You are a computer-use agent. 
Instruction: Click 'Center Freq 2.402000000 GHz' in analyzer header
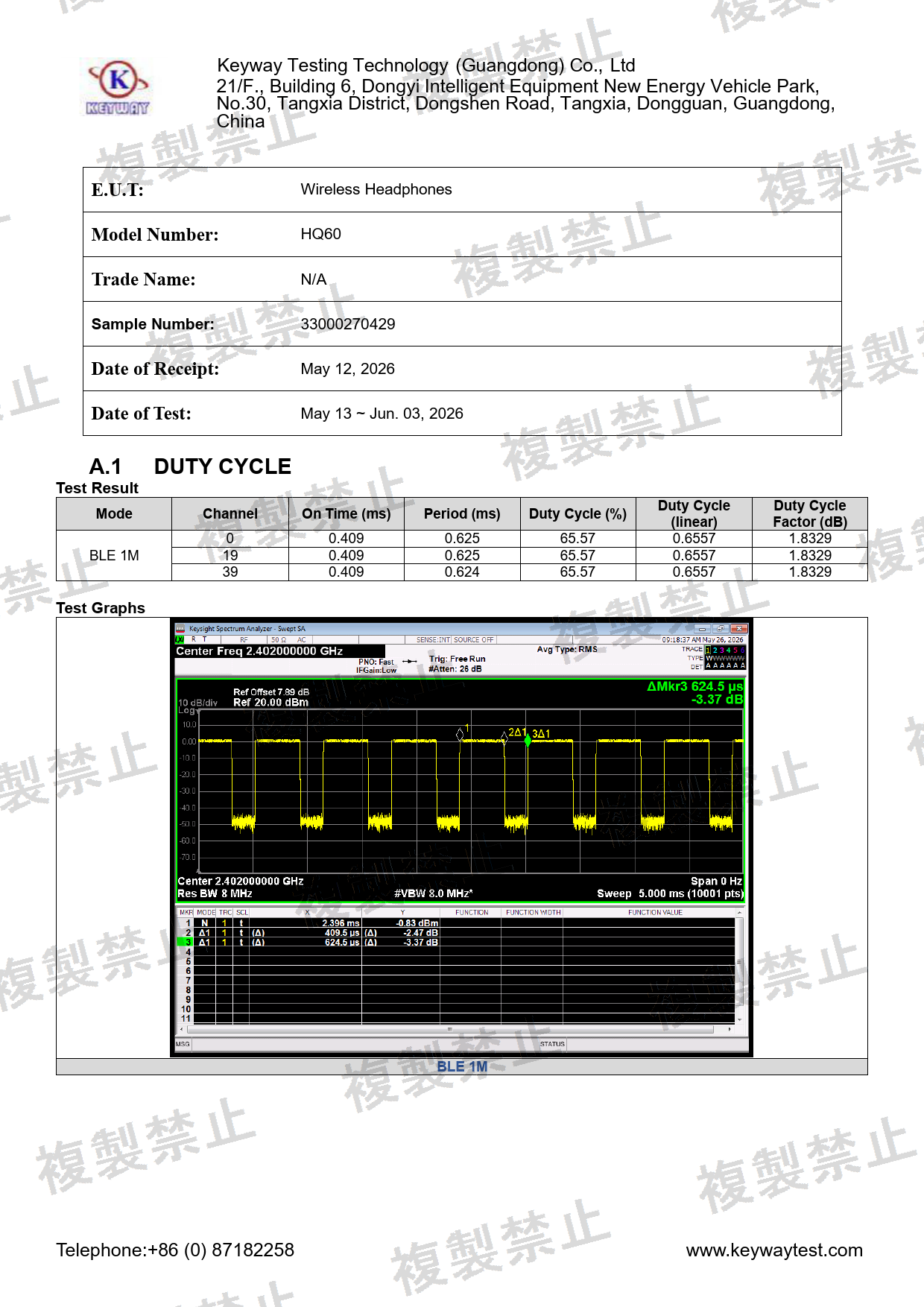(x=259, y=651)
